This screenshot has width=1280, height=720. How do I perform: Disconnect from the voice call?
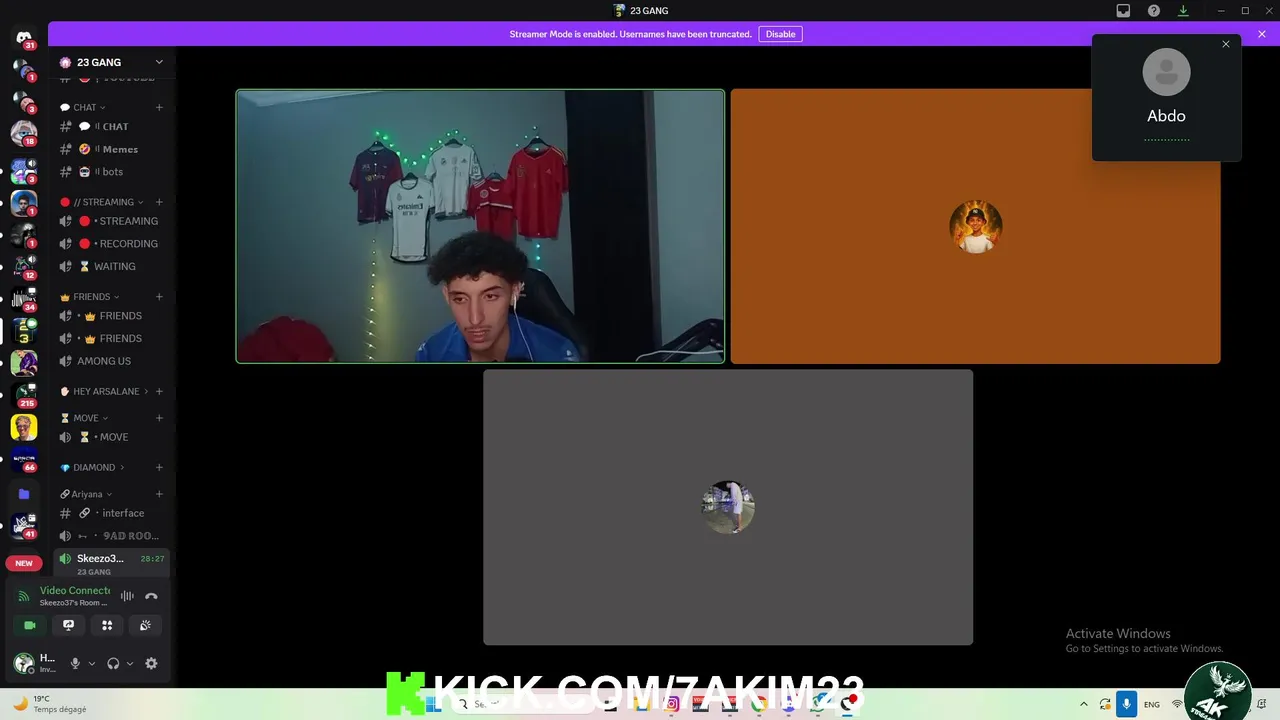click(x=151, y=596)
